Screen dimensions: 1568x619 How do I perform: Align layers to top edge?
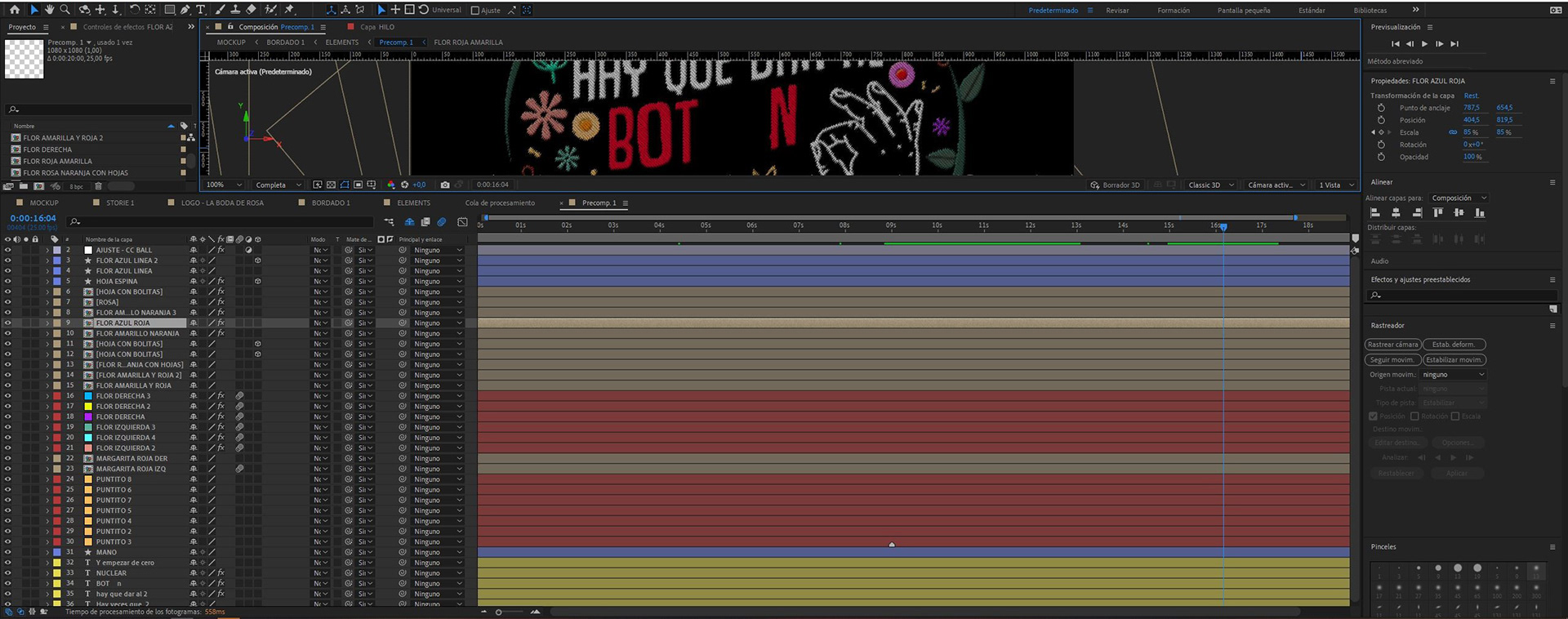[1438, 212]
